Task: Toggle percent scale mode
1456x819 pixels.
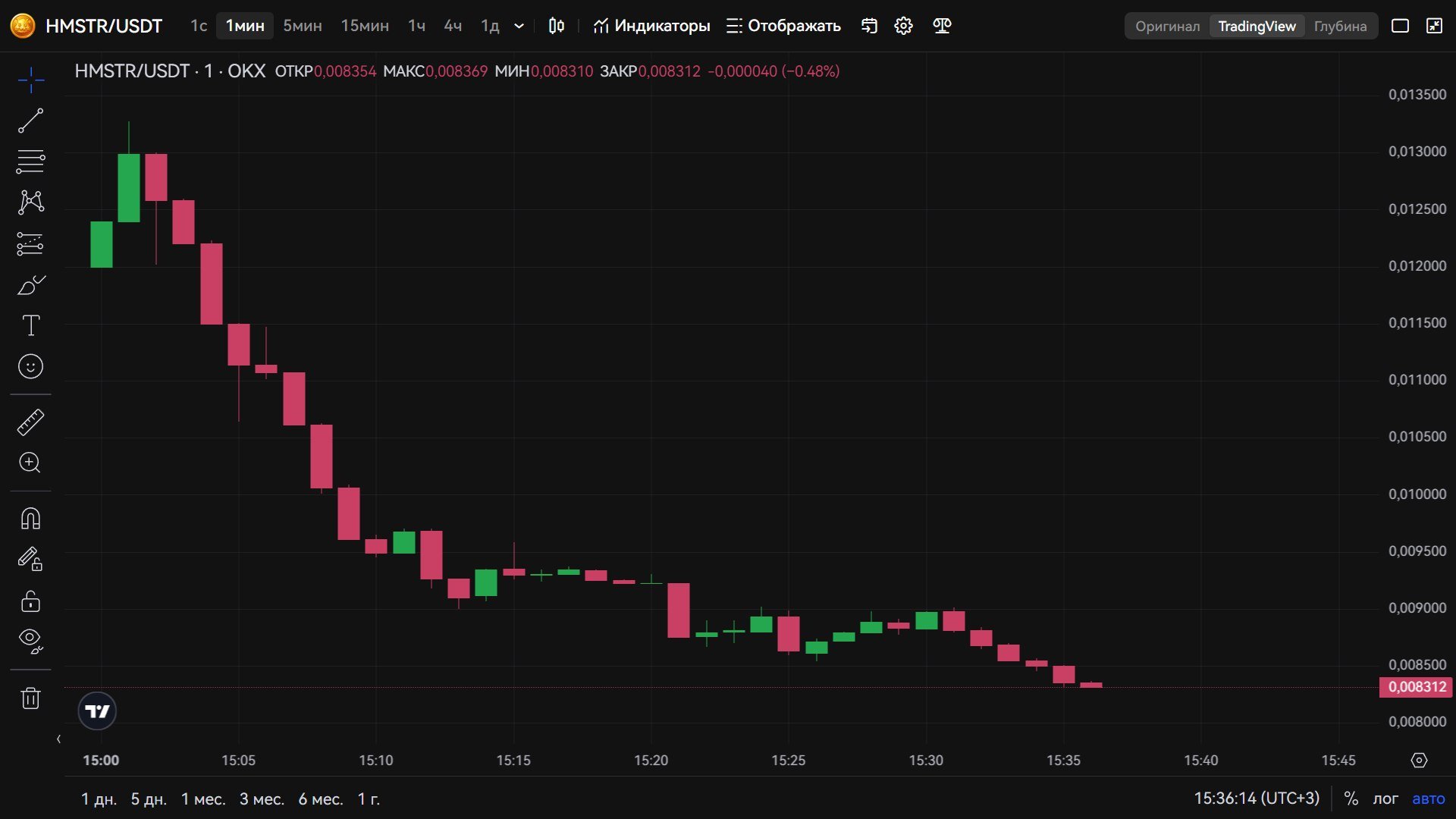Action: click(1351, 799)
